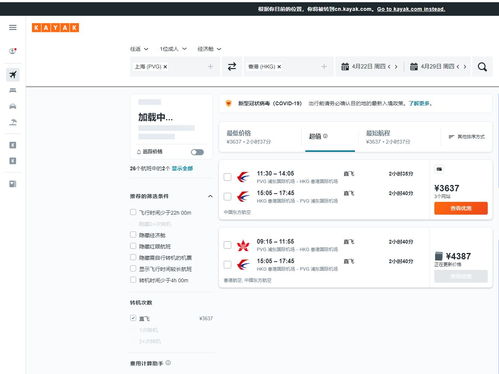Check flight time under 22h 00m filter

point(133,212)
